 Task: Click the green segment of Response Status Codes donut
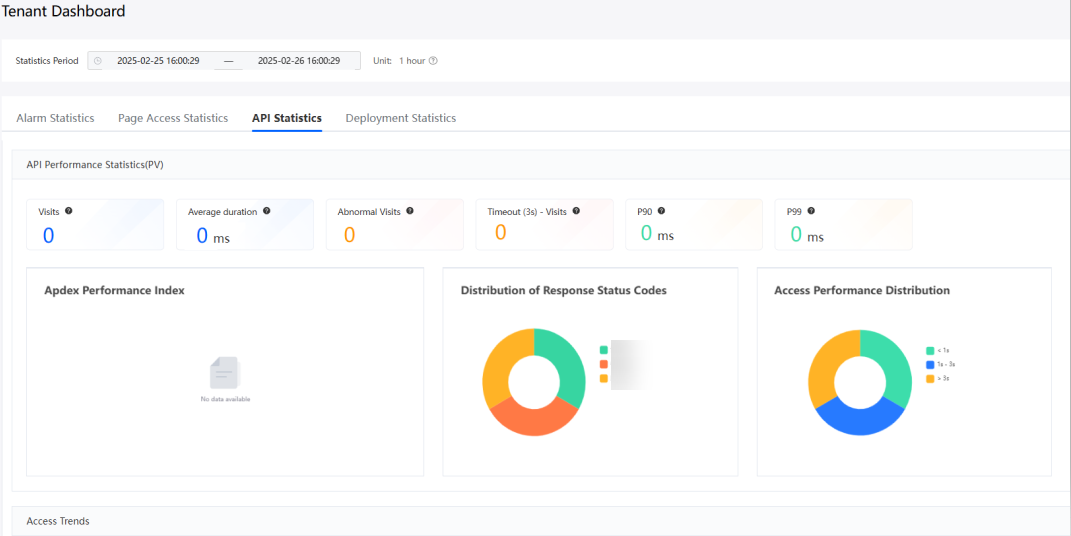pyautogui.click(x=572, y=363)
